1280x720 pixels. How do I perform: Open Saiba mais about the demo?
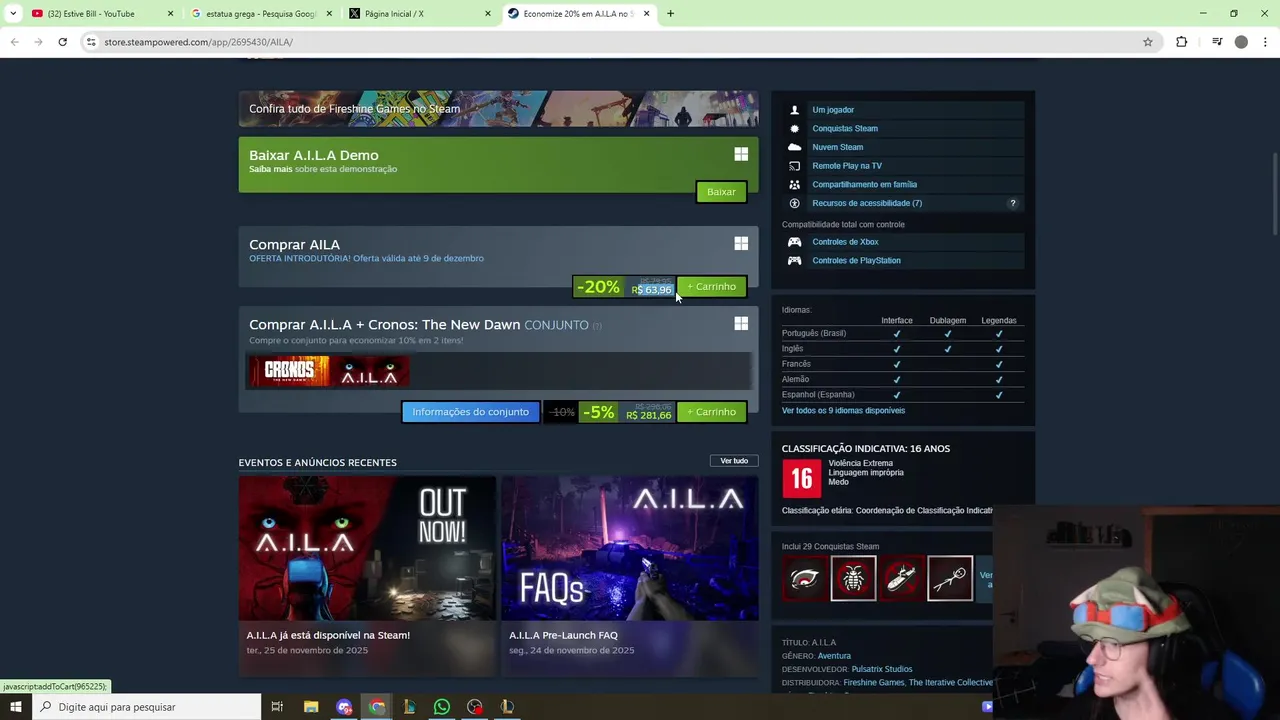[270, 169]
